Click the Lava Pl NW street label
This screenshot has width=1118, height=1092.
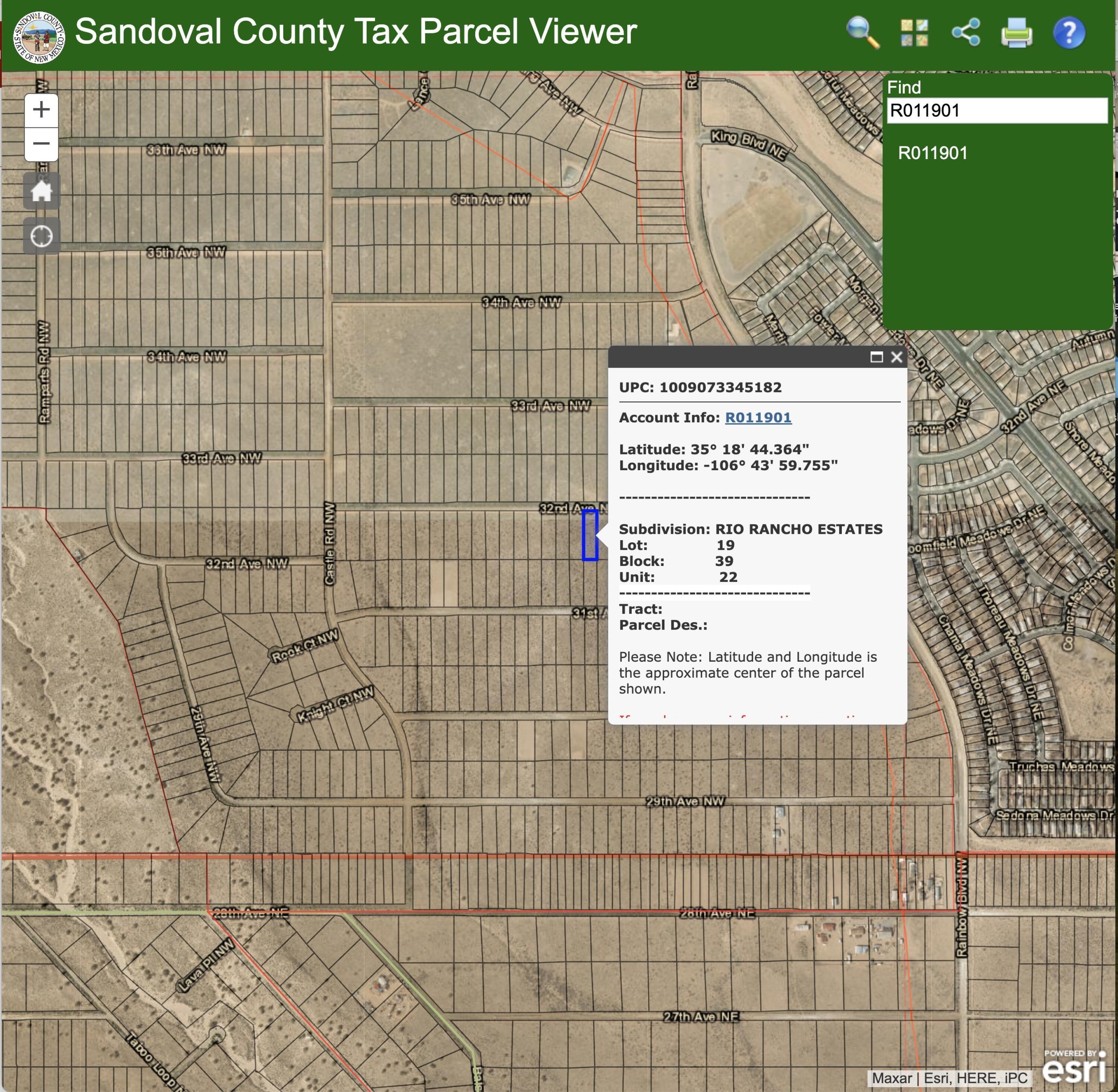point(205,966)
